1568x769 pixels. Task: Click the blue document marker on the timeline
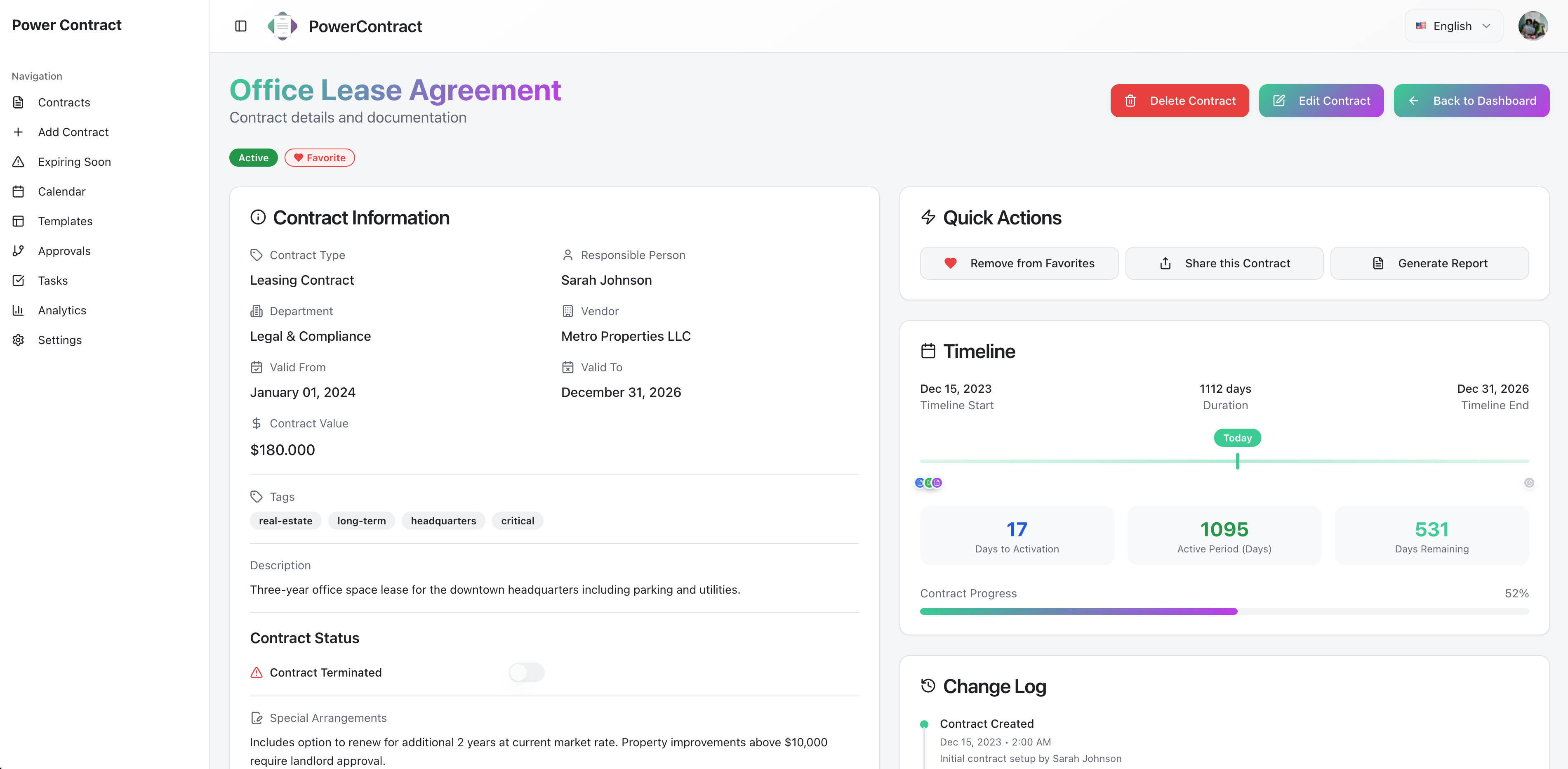click(x=919, y=482)
